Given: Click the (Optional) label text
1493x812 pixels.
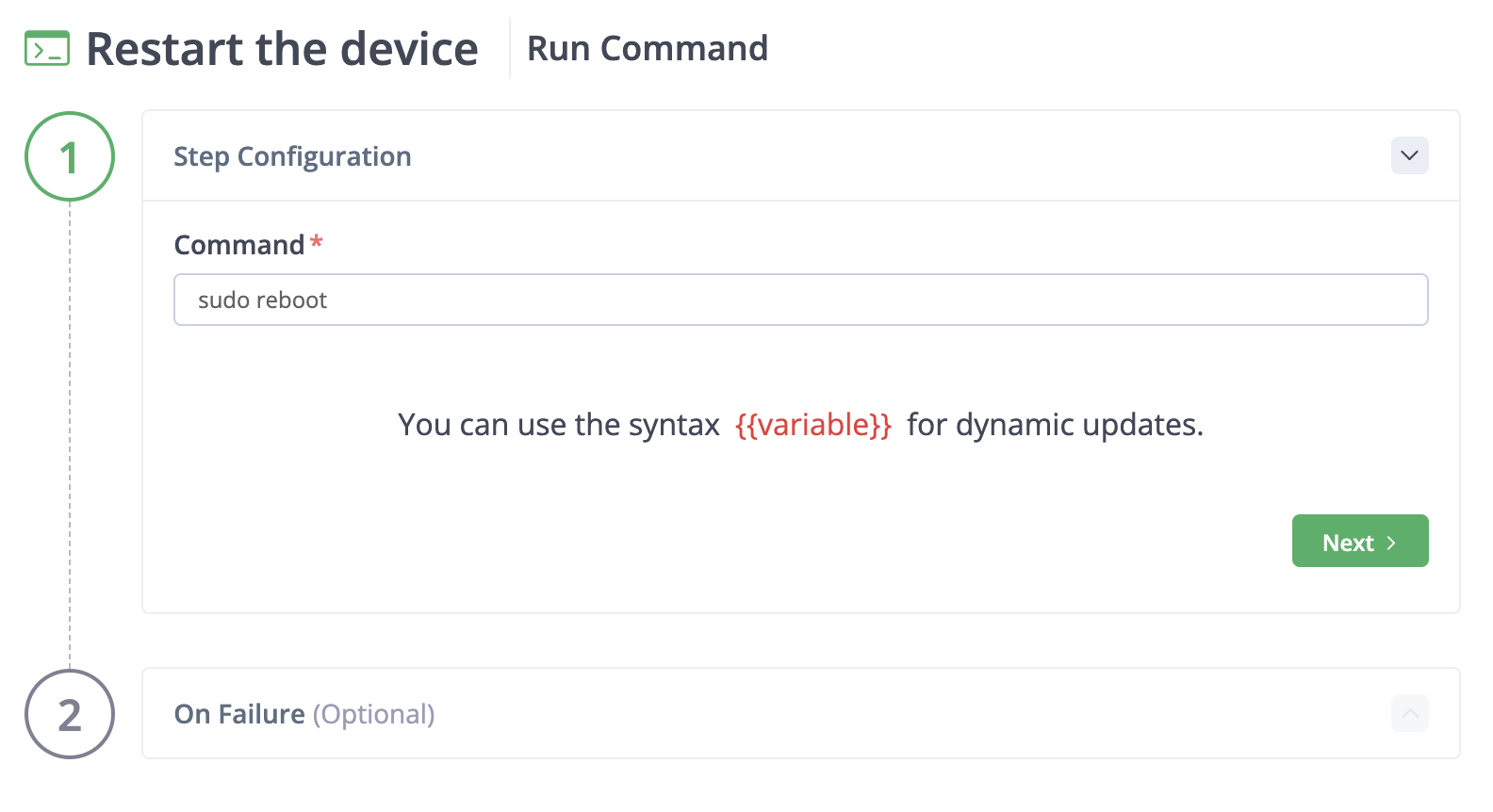Looking at the screenshot, I should (374, 714).
